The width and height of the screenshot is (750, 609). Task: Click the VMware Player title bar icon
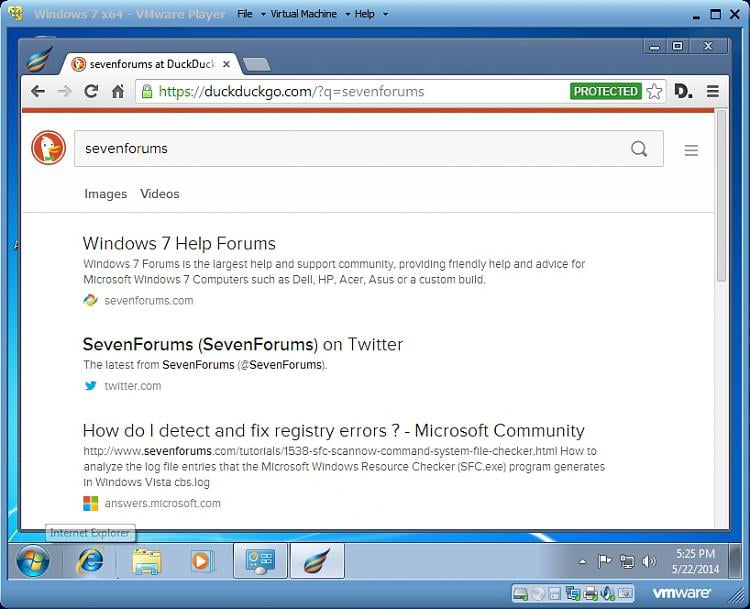coord(16,13)
